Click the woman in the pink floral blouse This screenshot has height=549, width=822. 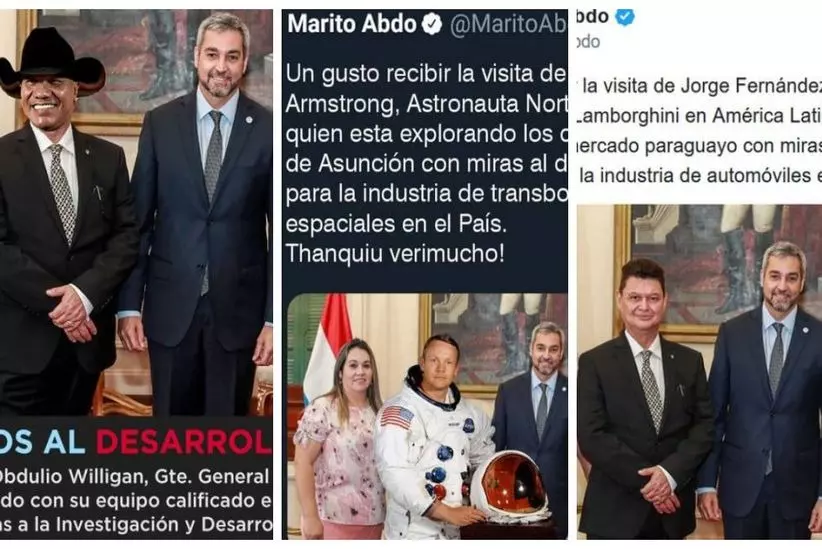340,440
